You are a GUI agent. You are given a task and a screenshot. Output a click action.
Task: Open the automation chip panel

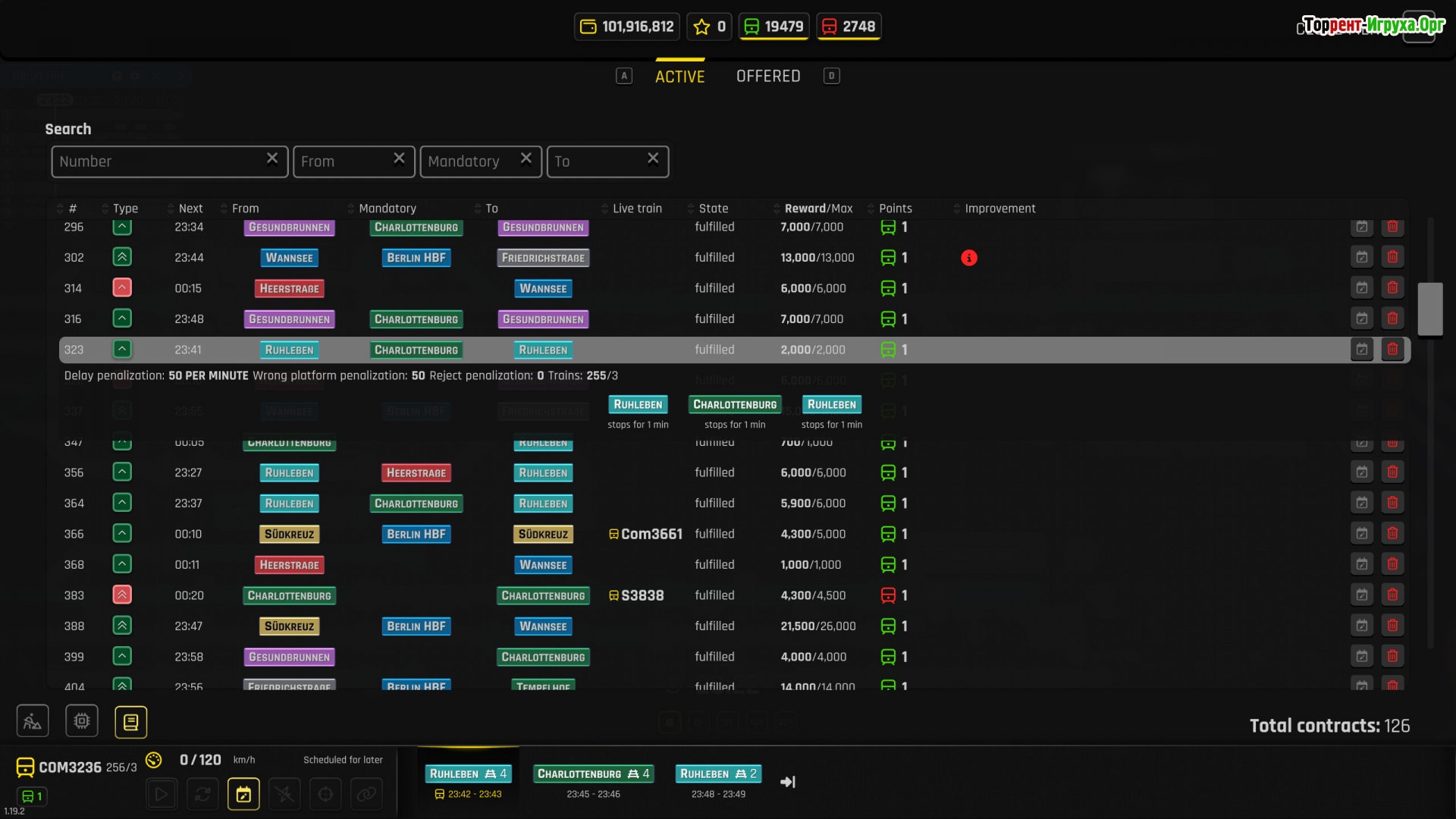(82, 721)
